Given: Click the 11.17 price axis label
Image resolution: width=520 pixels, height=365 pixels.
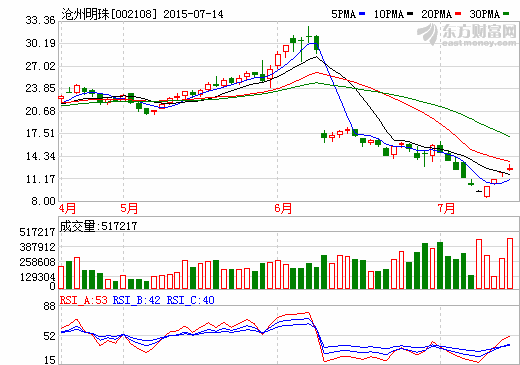Looking at the screenshot, I should coord(40,179).
